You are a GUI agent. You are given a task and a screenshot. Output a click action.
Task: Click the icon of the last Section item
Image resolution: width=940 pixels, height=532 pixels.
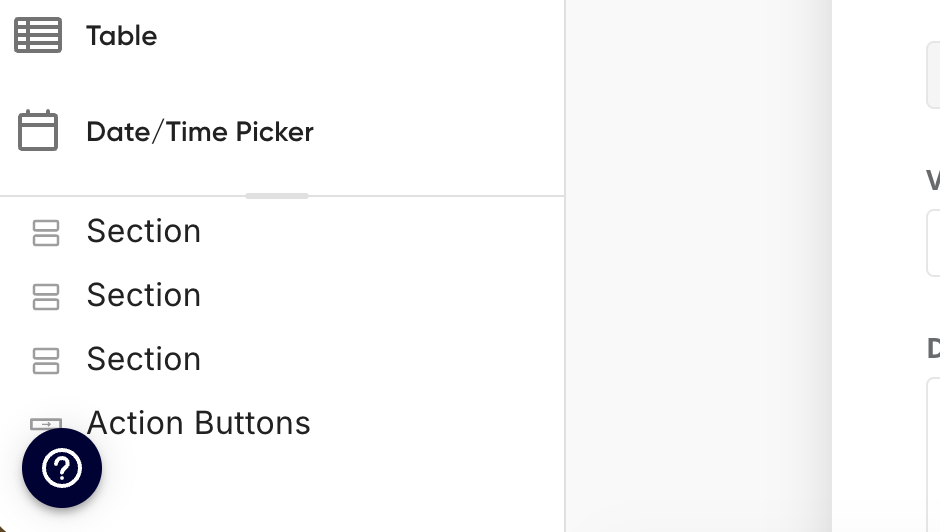pos(46,361)
